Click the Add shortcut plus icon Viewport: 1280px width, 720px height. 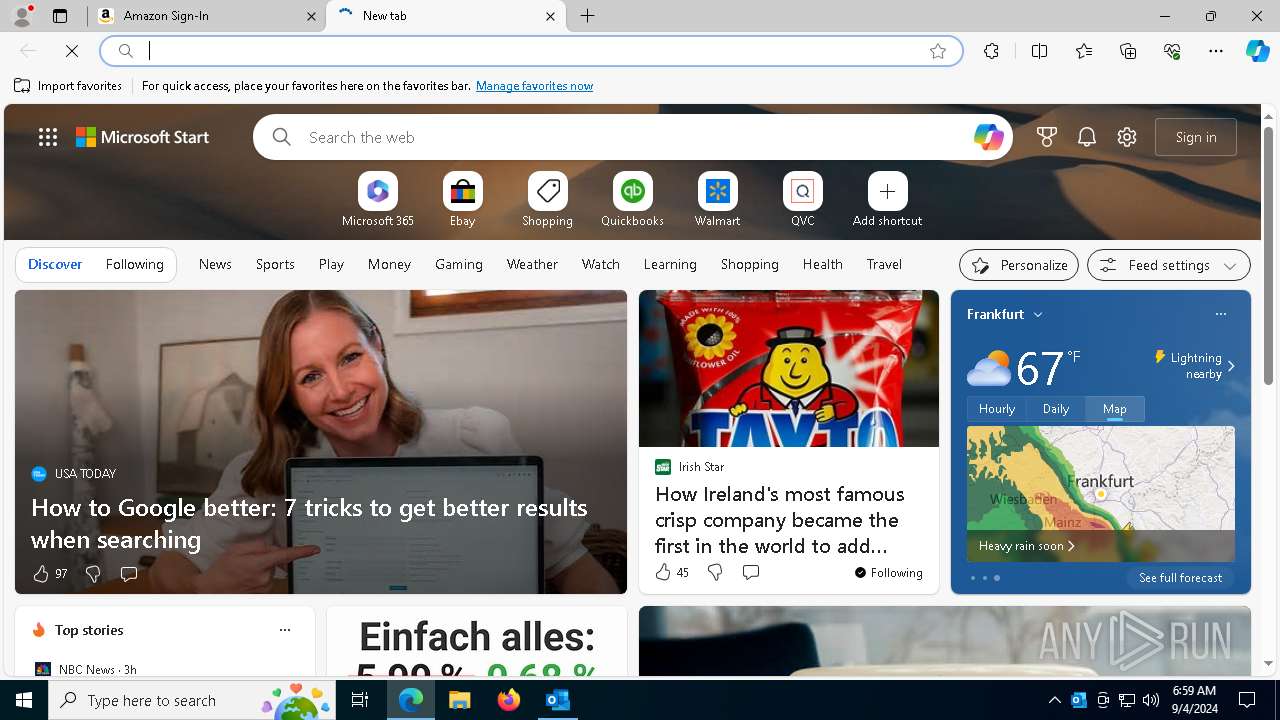[x=887, y=191]
